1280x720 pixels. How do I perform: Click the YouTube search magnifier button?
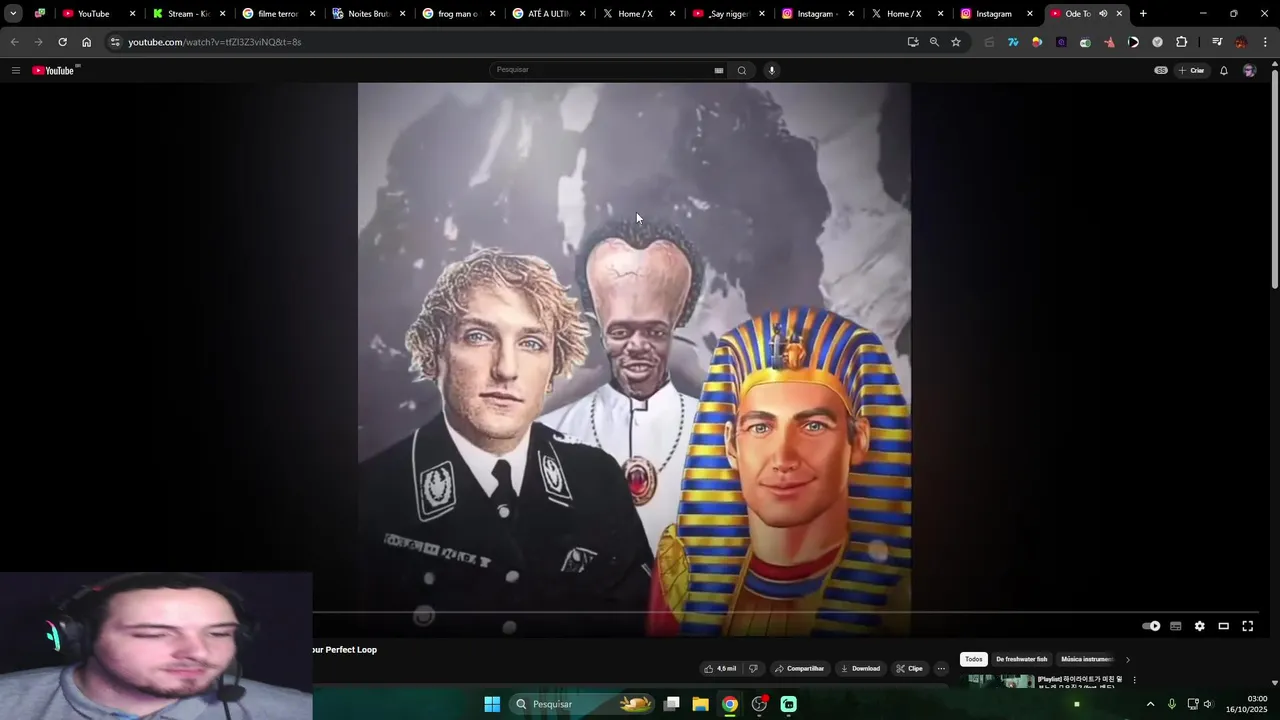pos(742,70)
